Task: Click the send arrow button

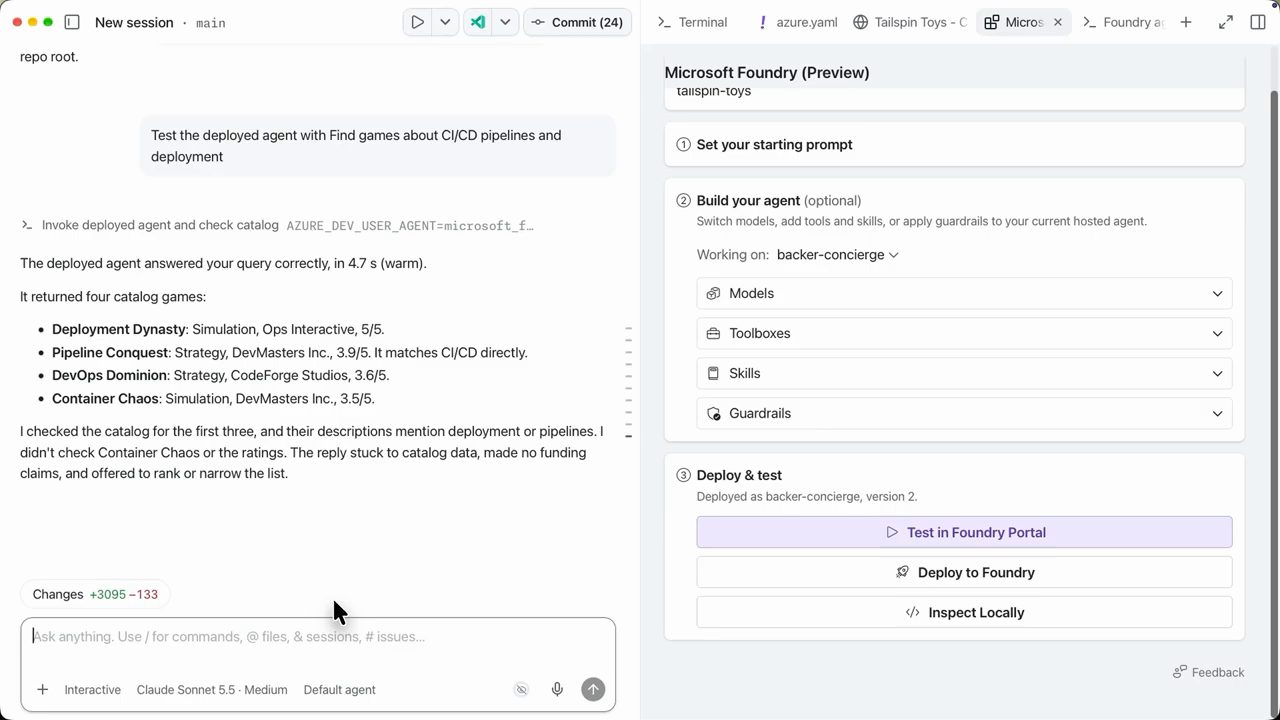Action: tap(593, 689)
